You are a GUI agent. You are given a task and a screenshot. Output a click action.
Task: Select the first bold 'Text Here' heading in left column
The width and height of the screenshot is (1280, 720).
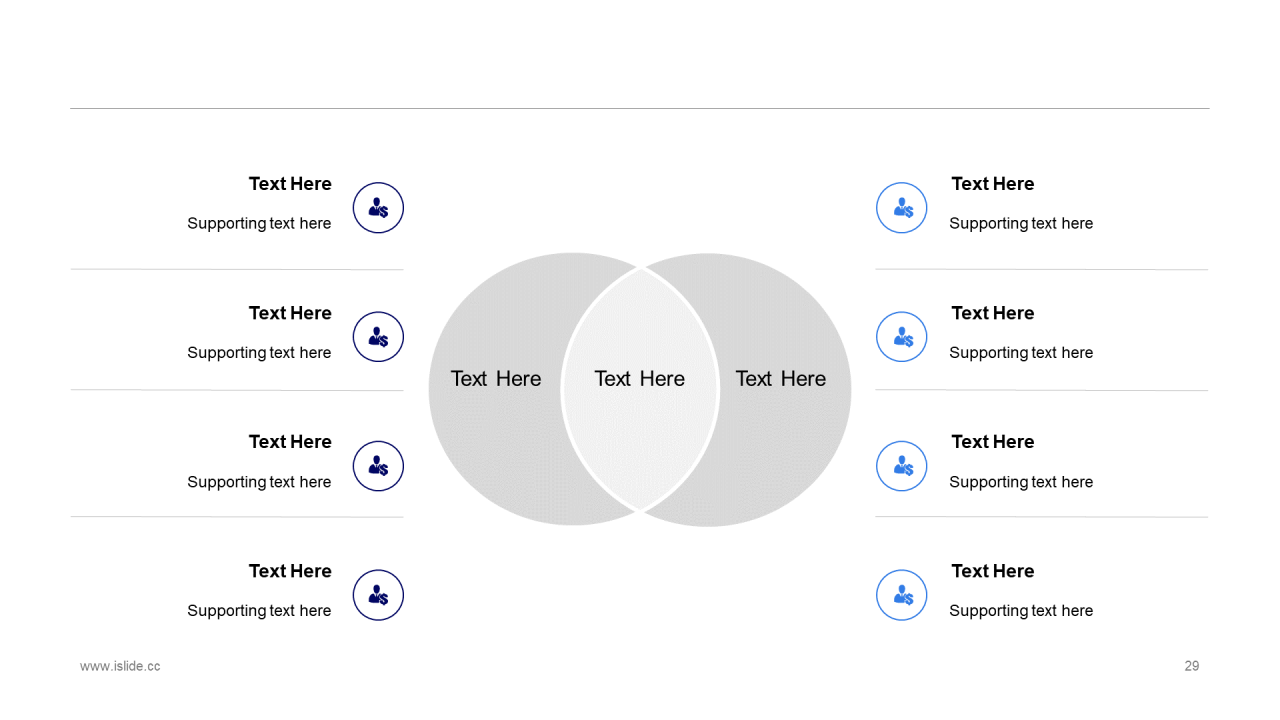[290, 184]
